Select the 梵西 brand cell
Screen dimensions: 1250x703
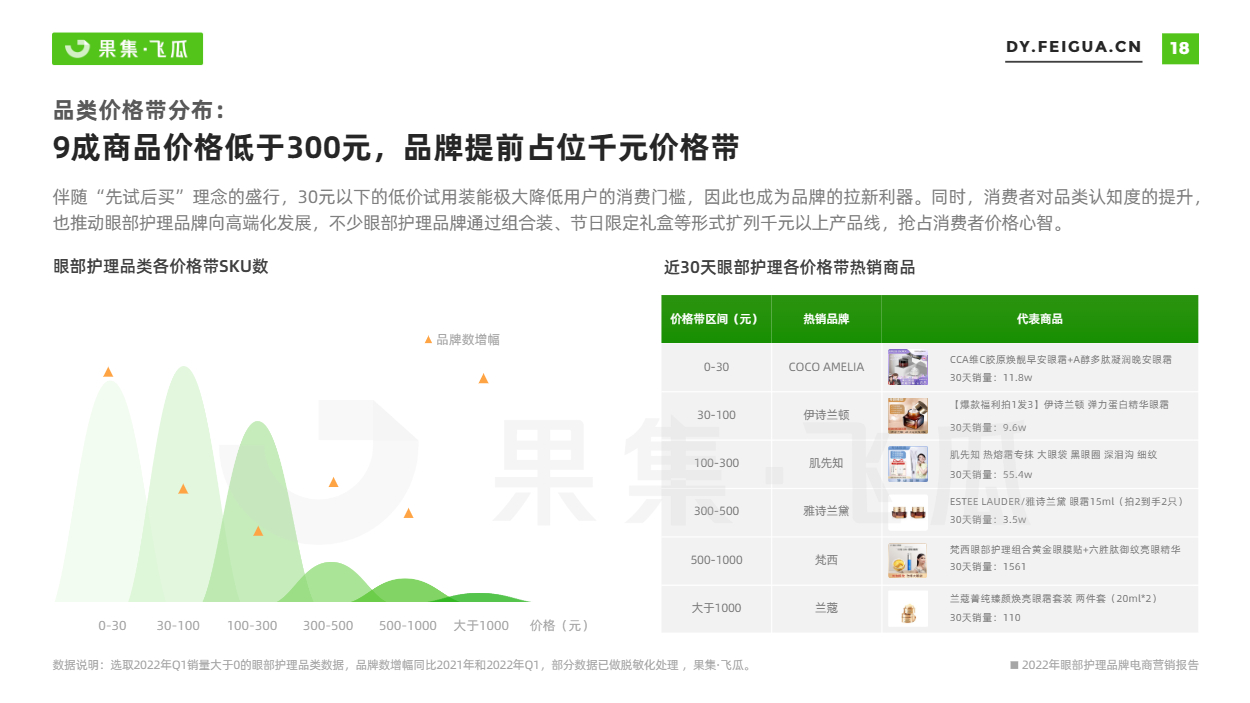point(826,560)
